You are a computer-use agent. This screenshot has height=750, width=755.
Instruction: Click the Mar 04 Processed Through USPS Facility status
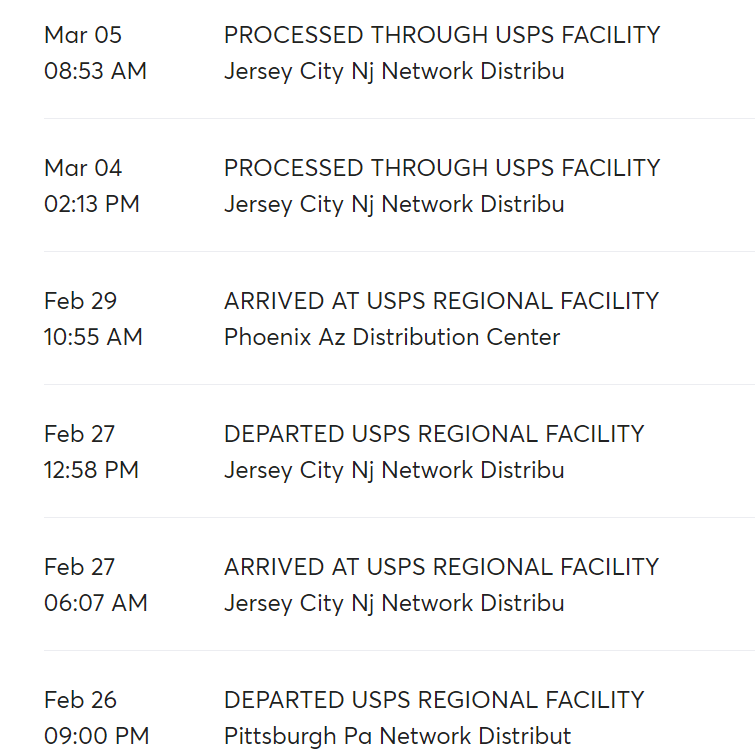click(442, 168)
